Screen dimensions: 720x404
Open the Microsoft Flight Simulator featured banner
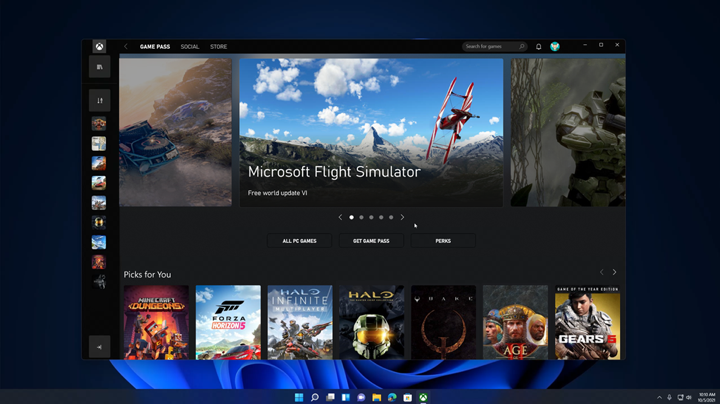[x=371, y=132]
